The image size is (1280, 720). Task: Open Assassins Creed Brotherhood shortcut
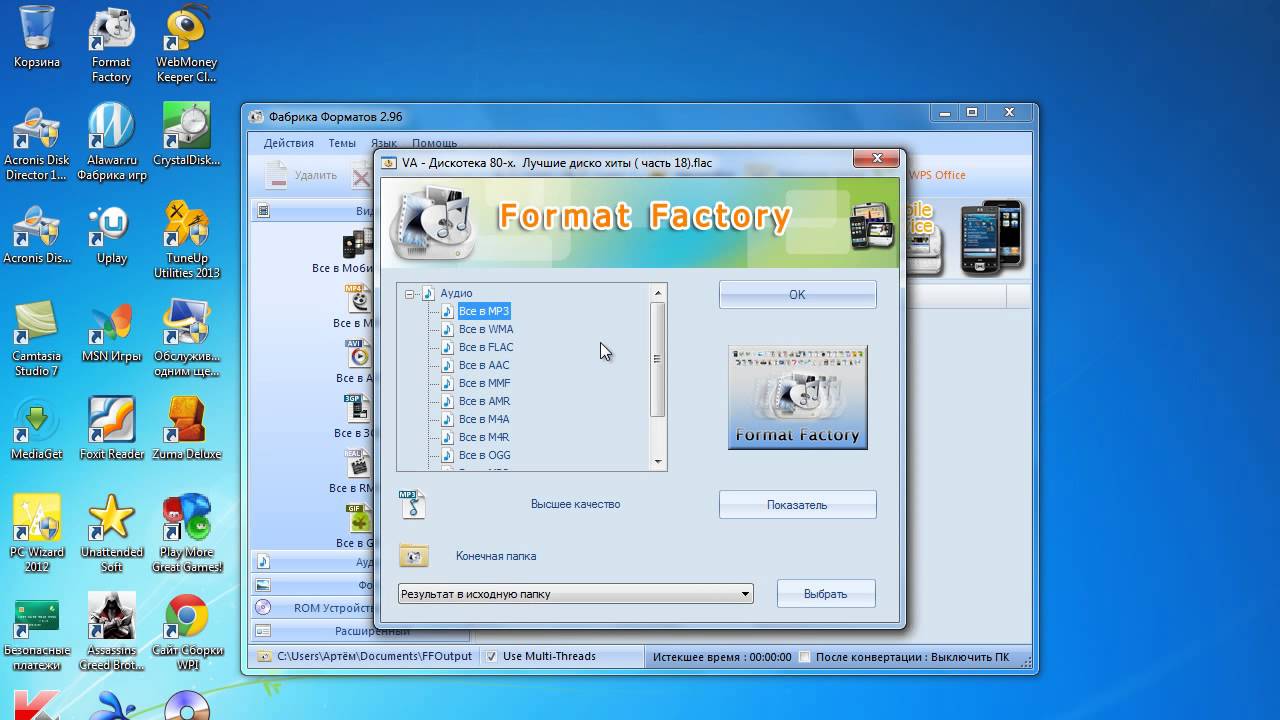point(111,632)
